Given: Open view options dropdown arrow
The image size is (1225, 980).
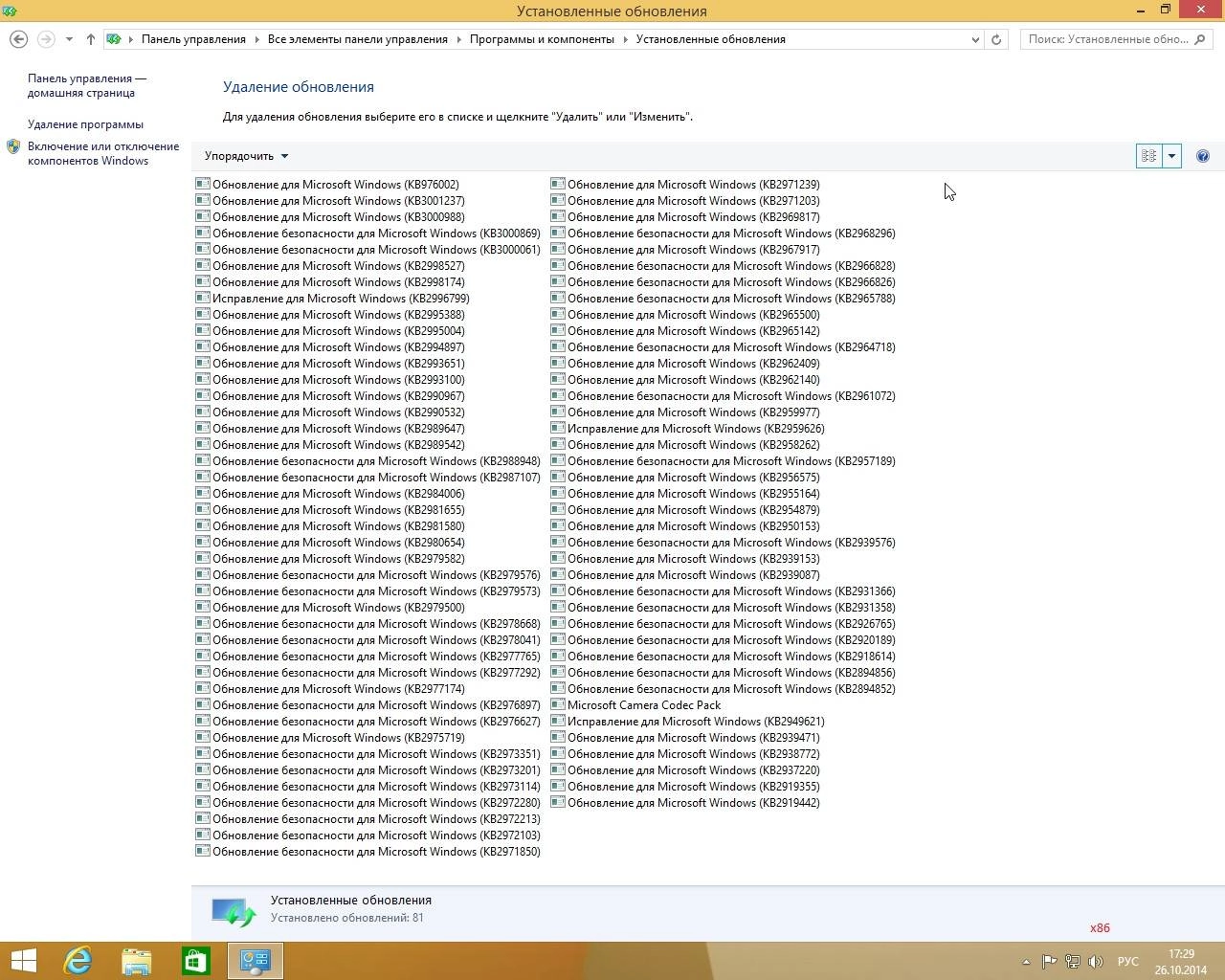Looking at the screenshot, I should (x=1171, y=156).
